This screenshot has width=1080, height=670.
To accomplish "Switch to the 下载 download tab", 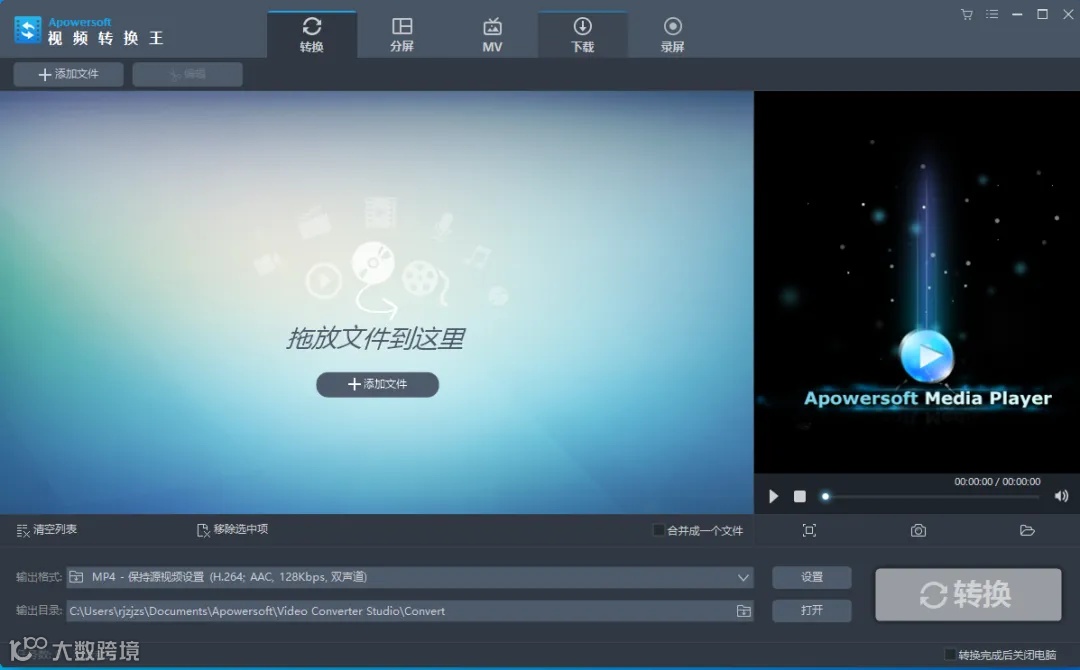I will [x=582, y=34].
